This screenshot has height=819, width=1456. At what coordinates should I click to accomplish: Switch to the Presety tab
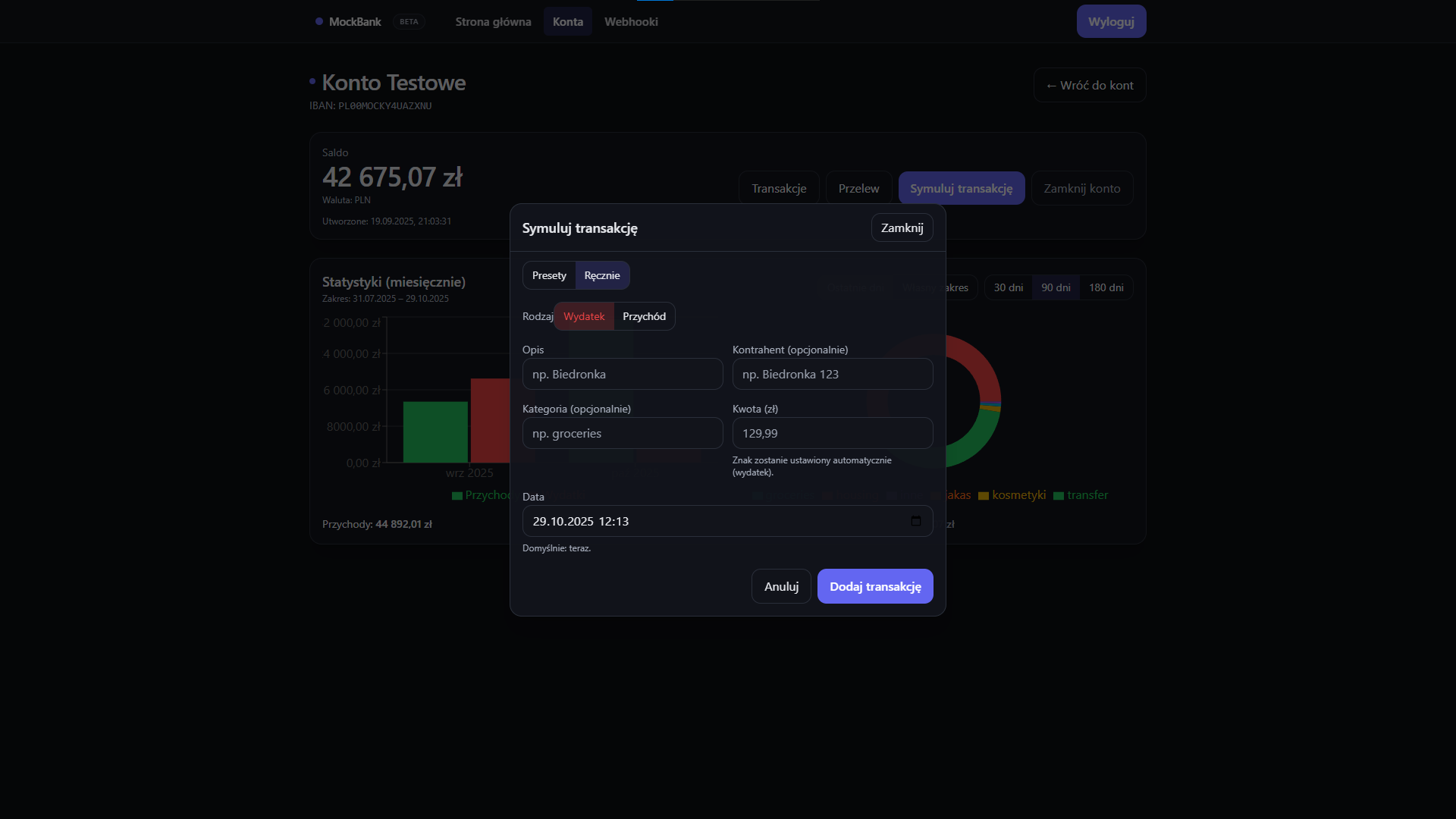pos(549,275)
